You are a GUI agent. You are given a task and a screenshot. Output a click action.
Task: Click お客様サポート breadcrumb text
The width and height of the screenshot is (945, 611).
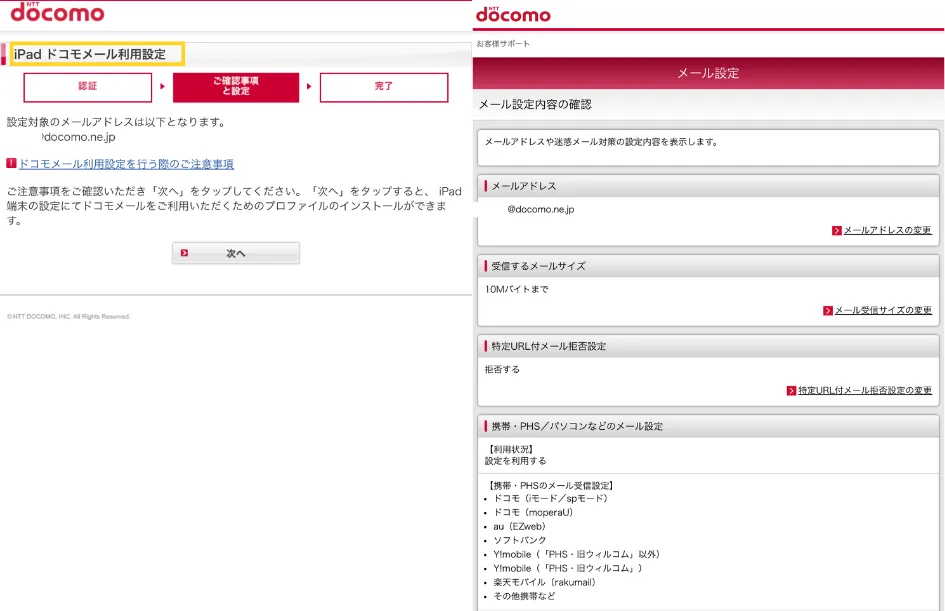(503, 43)
